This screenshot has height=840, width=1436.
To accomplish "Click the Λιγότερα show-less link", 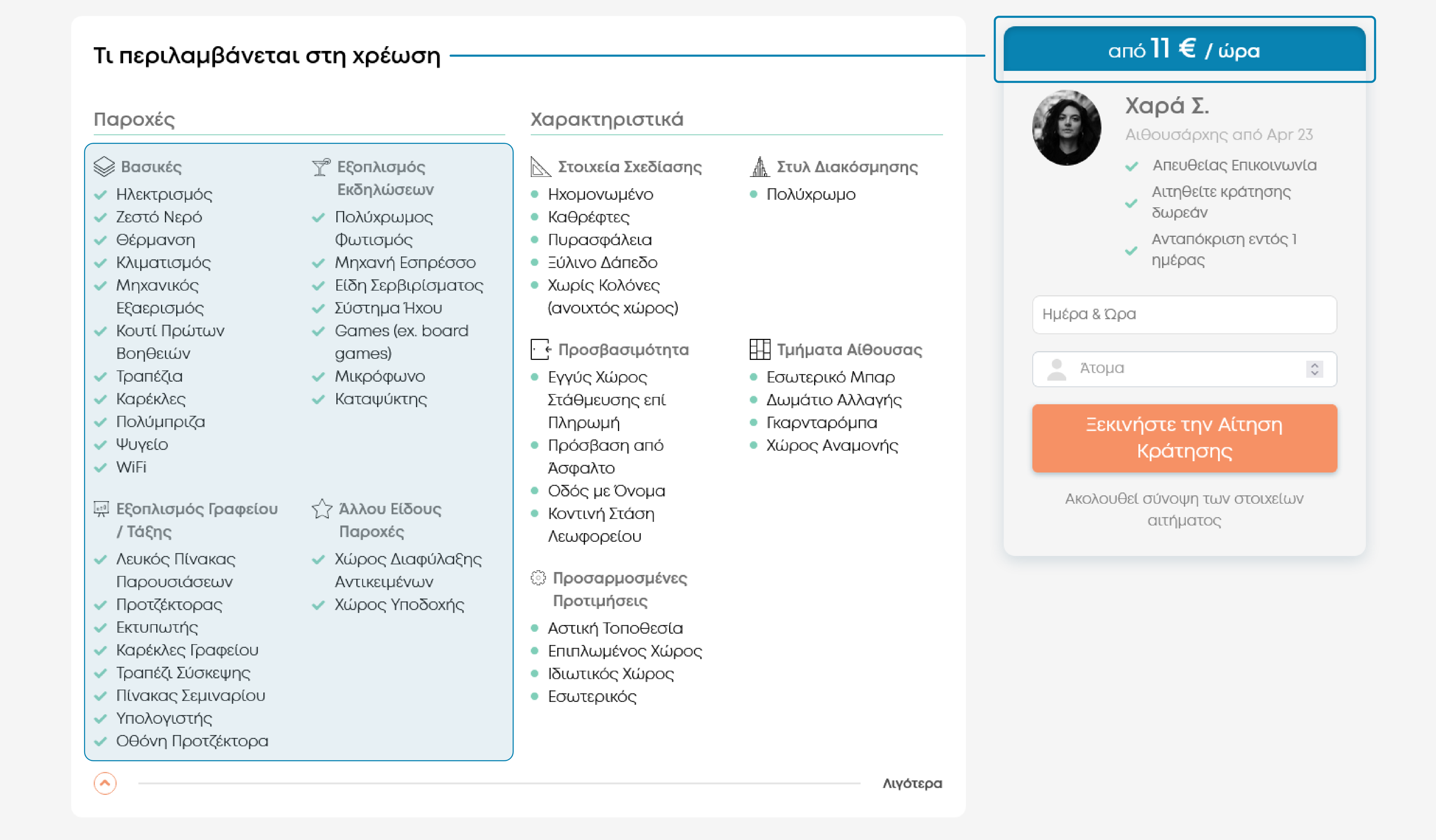I will (x=912, y=784).
